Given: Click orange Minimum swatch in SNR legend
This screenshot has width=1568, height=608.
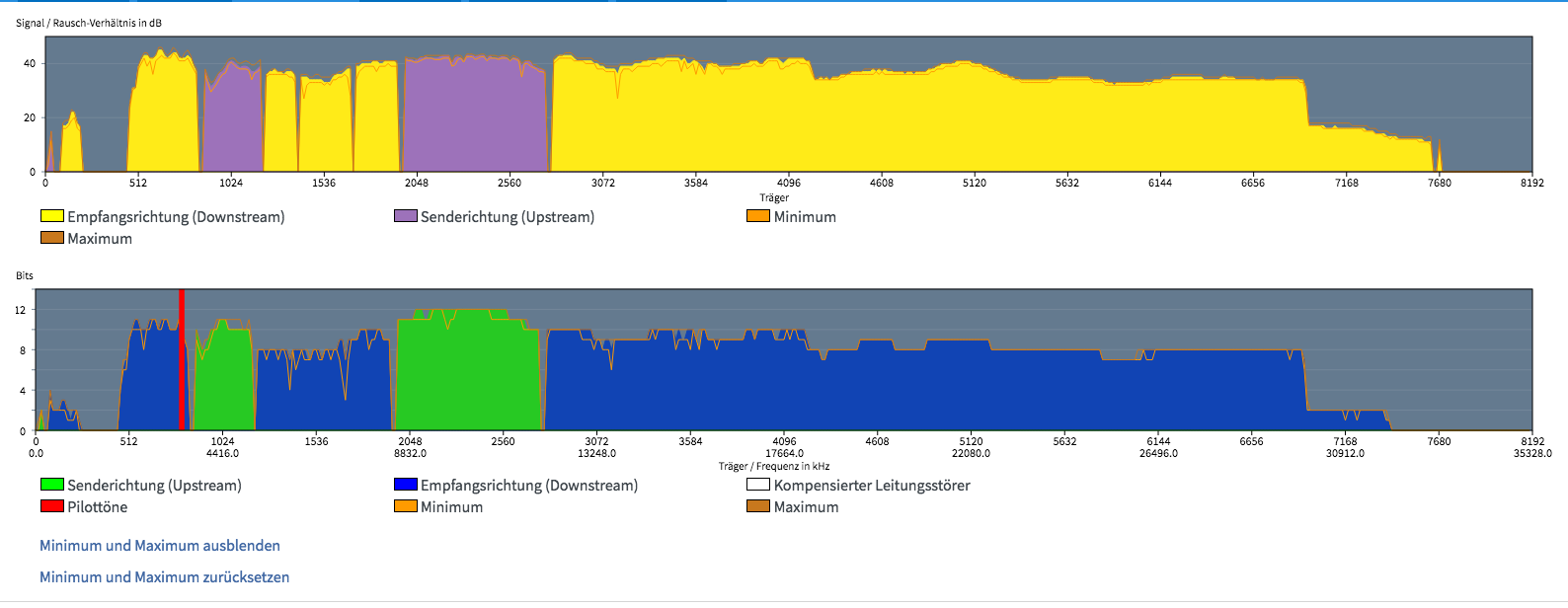Looking at the screenshot, I should coord(758,216).
